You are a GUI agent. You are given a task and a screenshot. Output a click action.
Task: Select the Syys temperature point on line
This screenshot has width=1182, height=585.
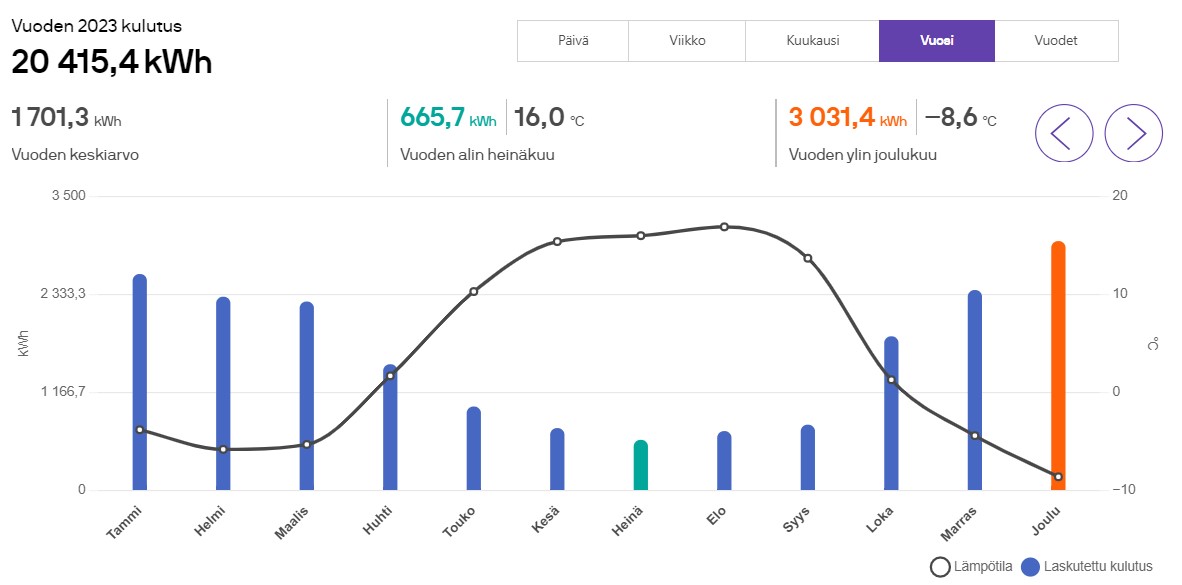pyautogui.click(x=808, y=258)
